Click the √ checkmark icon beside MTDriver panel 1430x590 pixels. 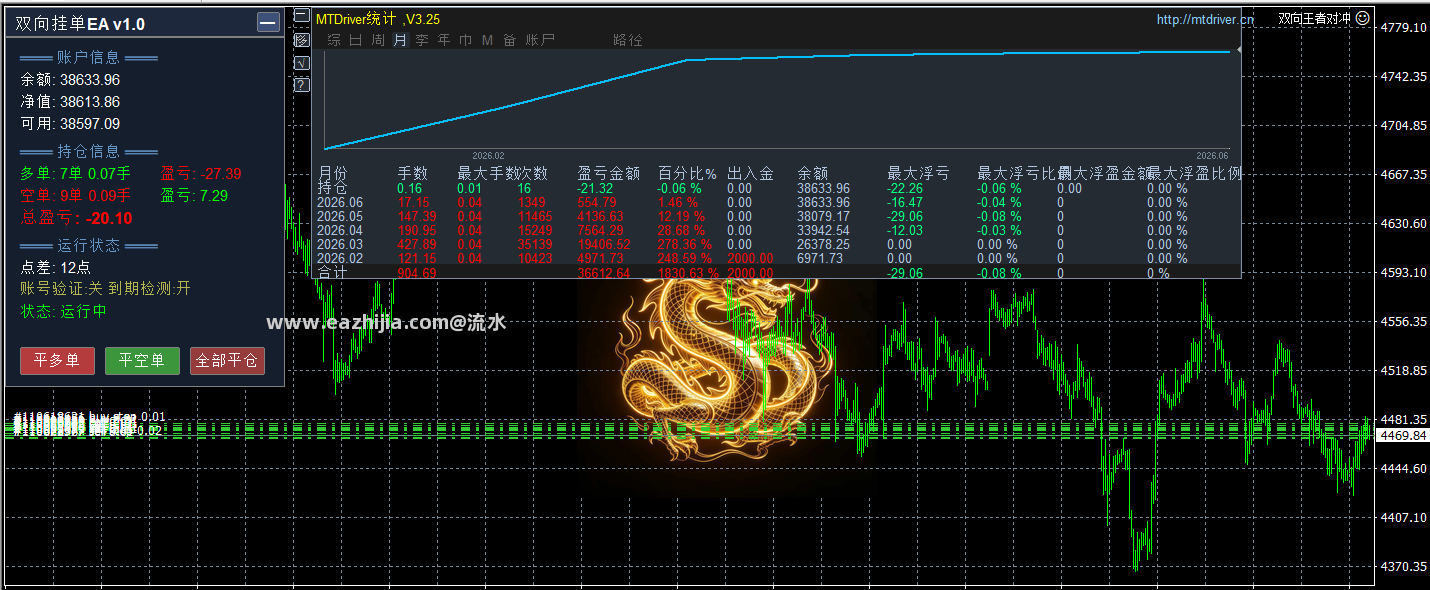click(x=302, y=63)
